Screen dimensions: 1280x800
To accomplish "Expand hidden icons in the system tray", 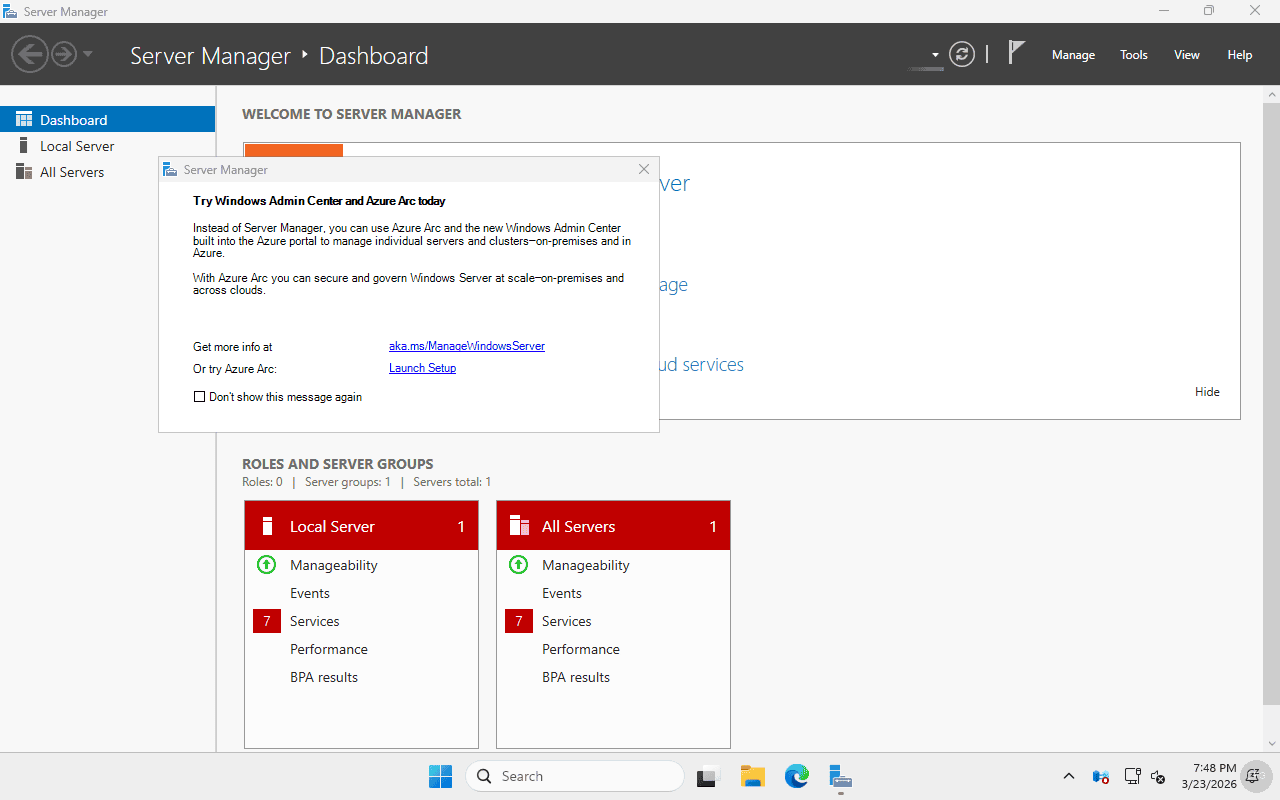I will click(1069, 776).
